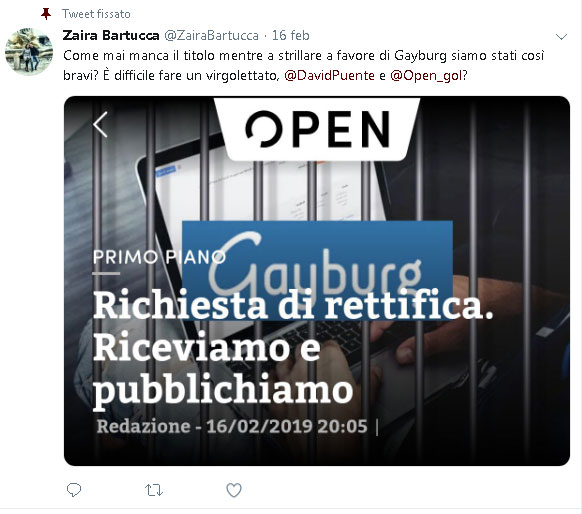Screen dimensions: 582x514
Task: Open the @DavidPuente mention
Action: click(x=329, y=75)
